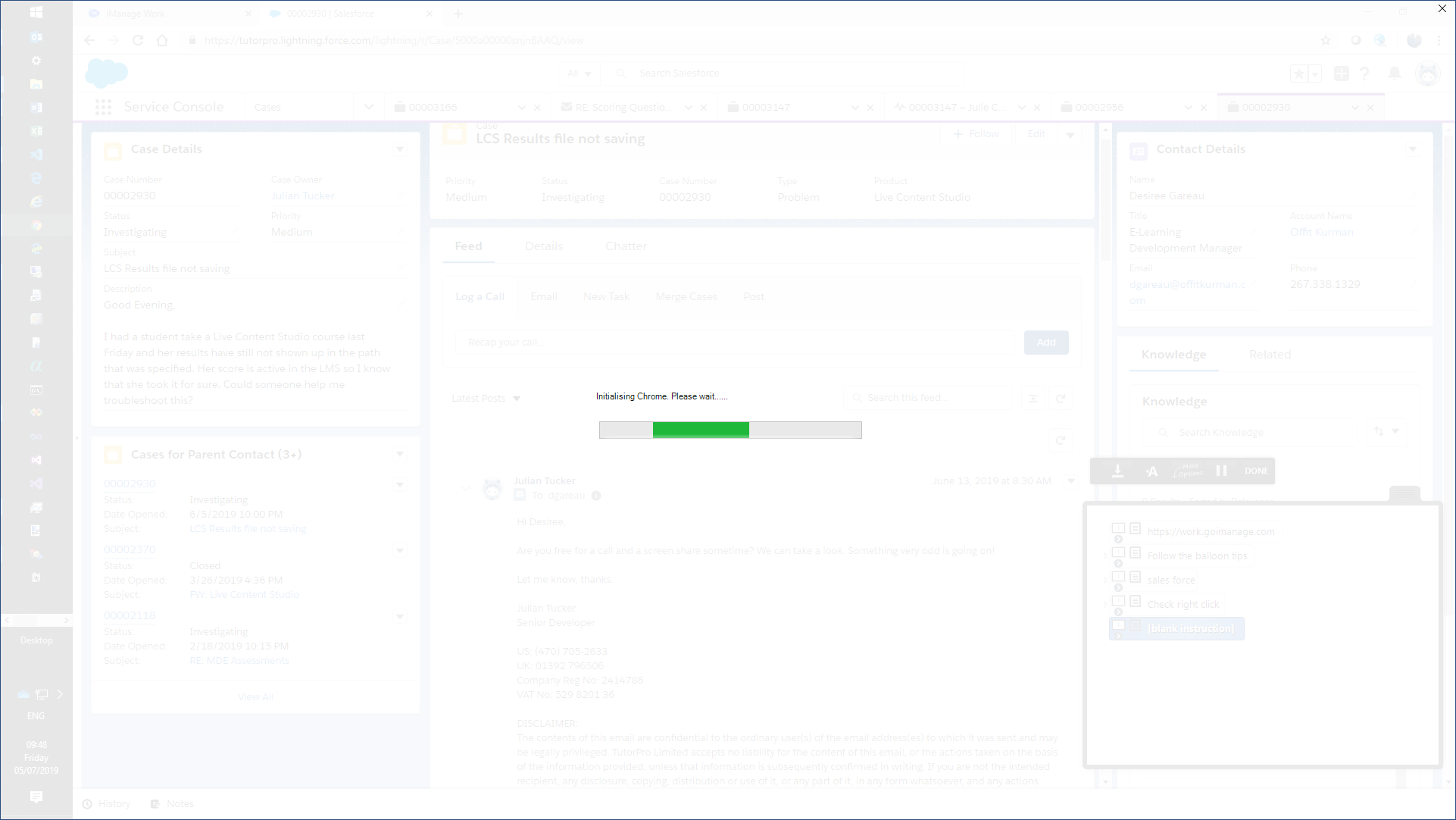Open the Salesforce App Launcher grid
1456x820 pixels.
[103, 107]
